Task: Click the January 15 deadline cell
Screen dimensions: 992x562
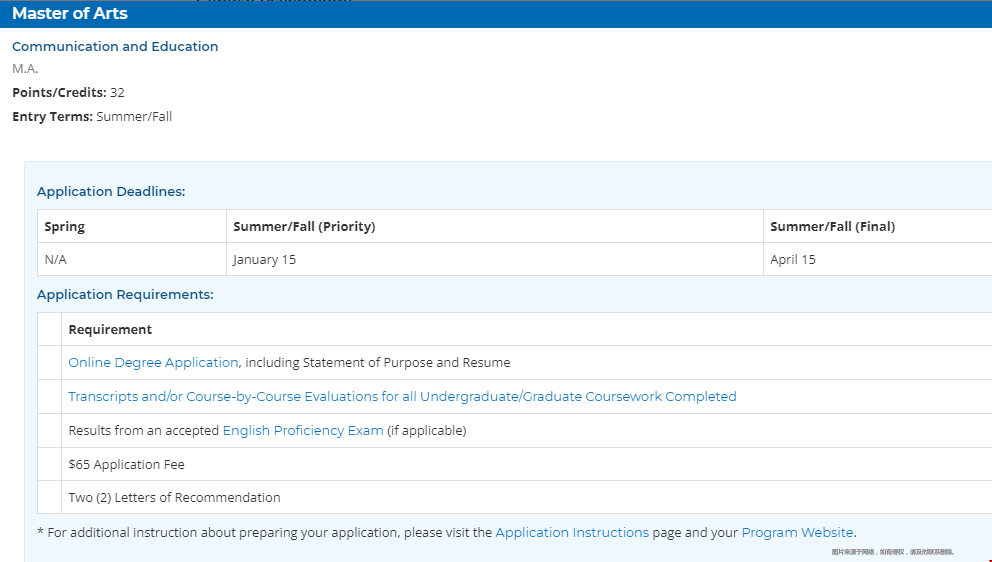Action: pyautogui.click(x=265, y=260)
